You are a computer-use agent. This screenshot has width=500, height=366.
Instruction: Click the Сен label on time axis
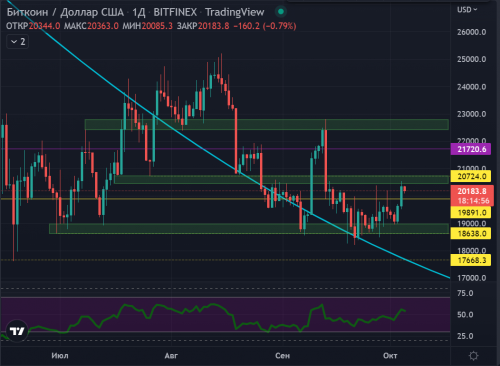[282, 356]
